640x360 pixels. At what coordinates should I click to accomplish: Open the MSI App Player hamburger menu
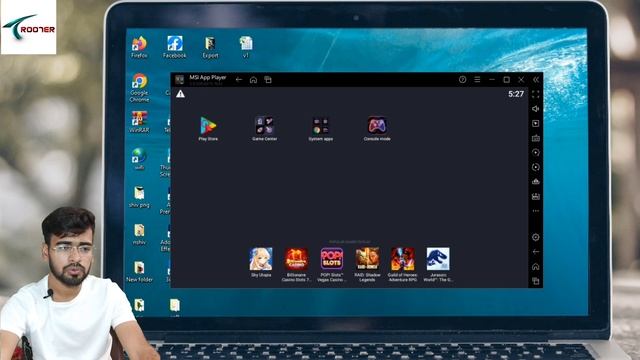pos(477,80)
